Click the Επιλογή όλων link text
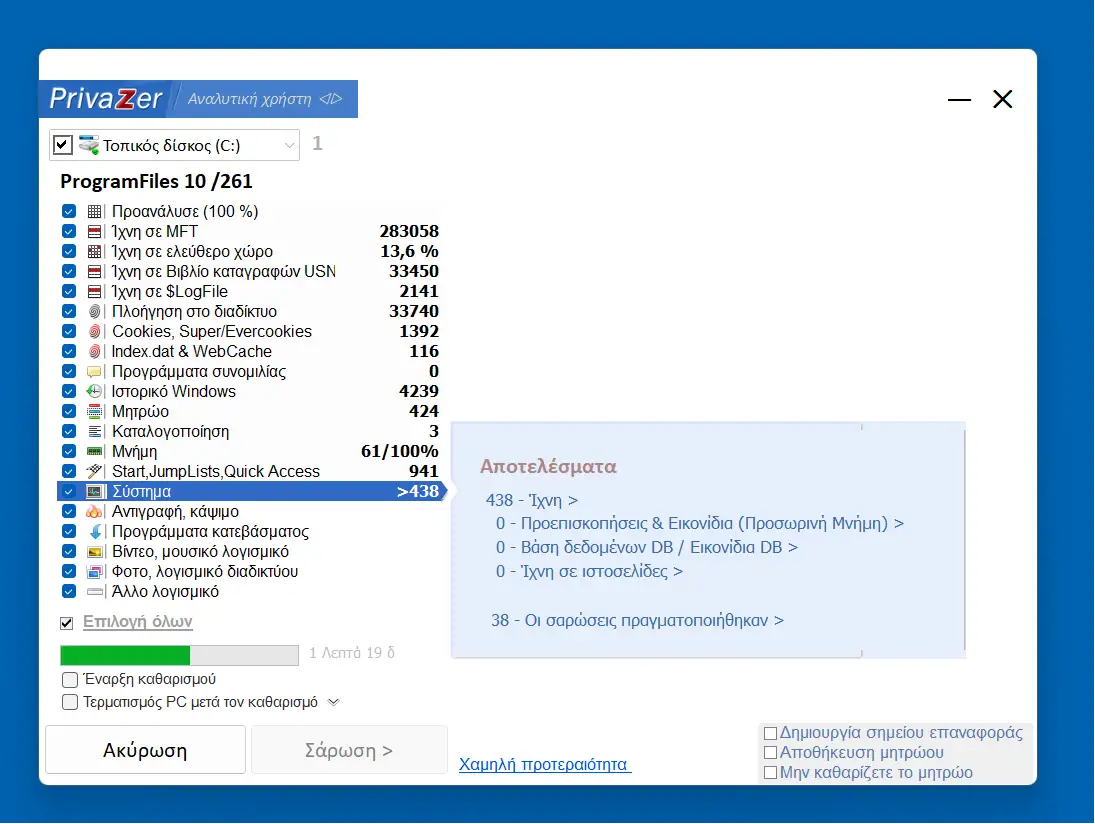 tap(138, 622)
